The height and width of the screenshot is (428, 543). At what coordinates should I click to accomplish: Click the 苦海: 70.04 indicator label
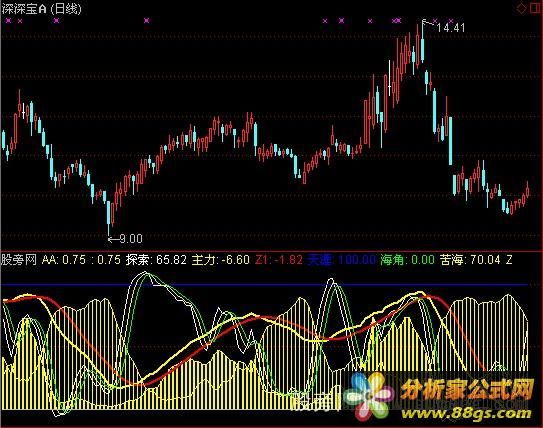point(470,260)
